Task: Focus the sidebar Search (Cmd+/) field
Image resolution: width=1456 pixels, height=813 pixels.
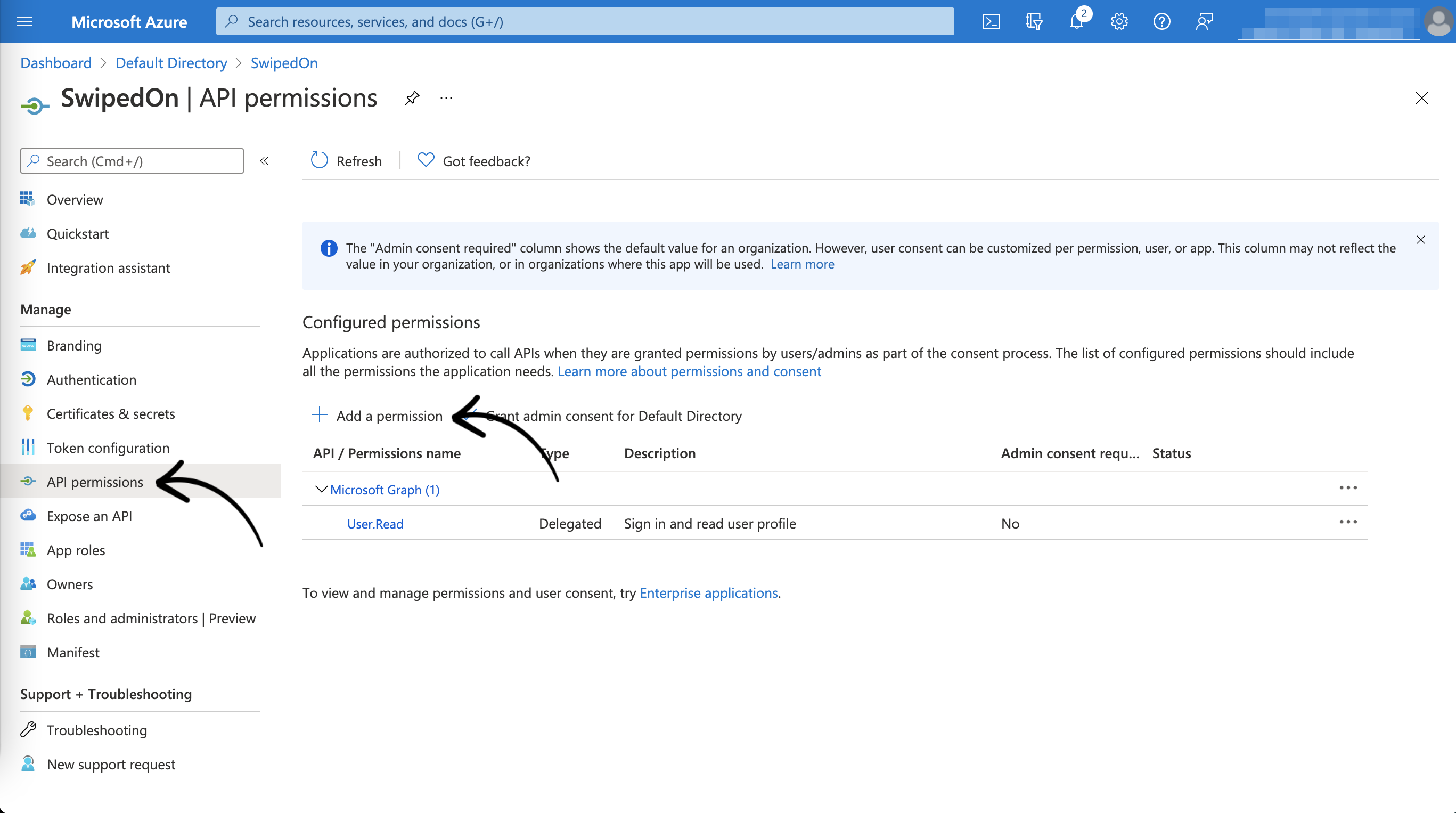Action: tap(132, 161)
